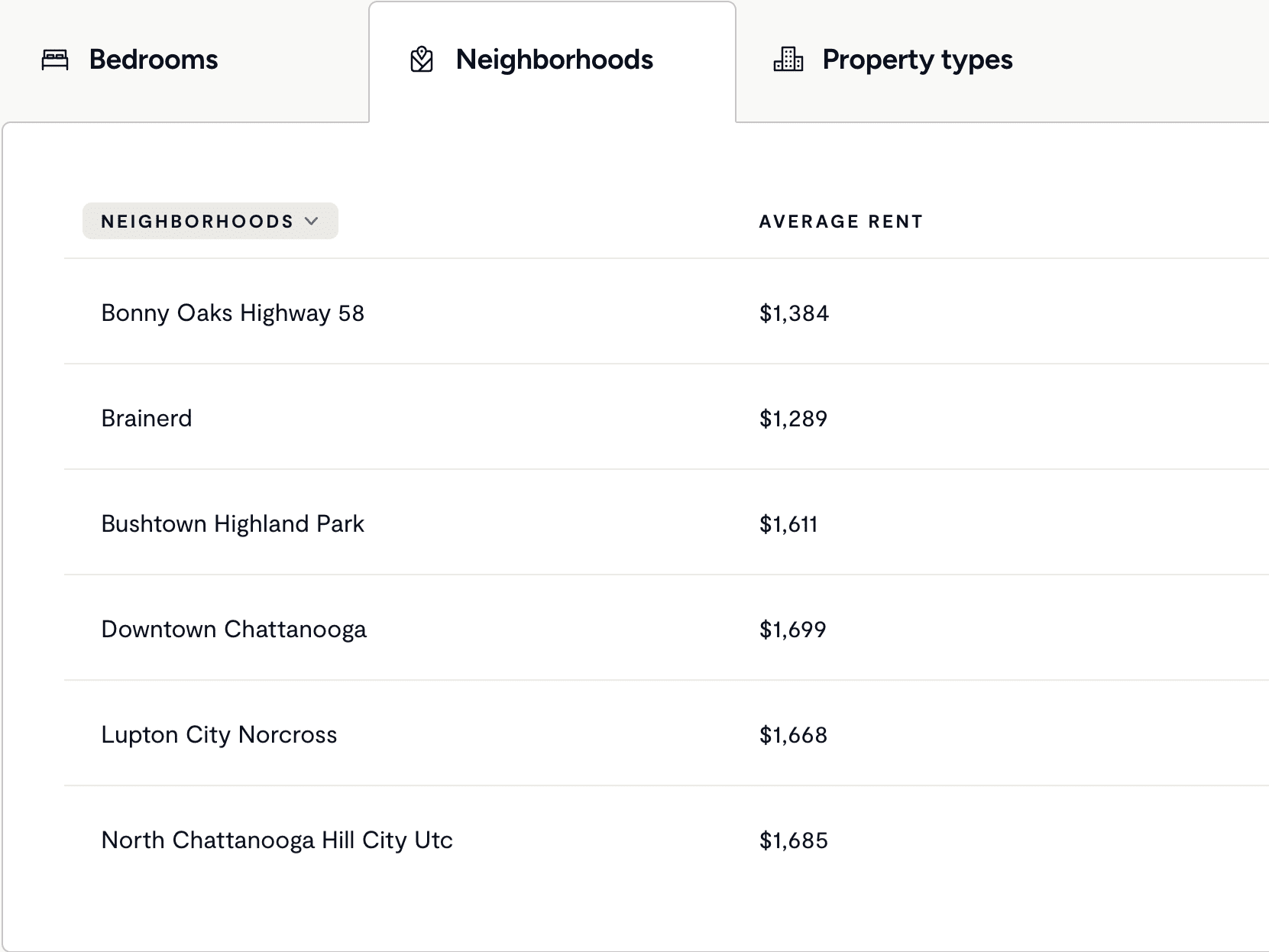Click the $1,289 Brainerd rent value

(x=793, y=419)
